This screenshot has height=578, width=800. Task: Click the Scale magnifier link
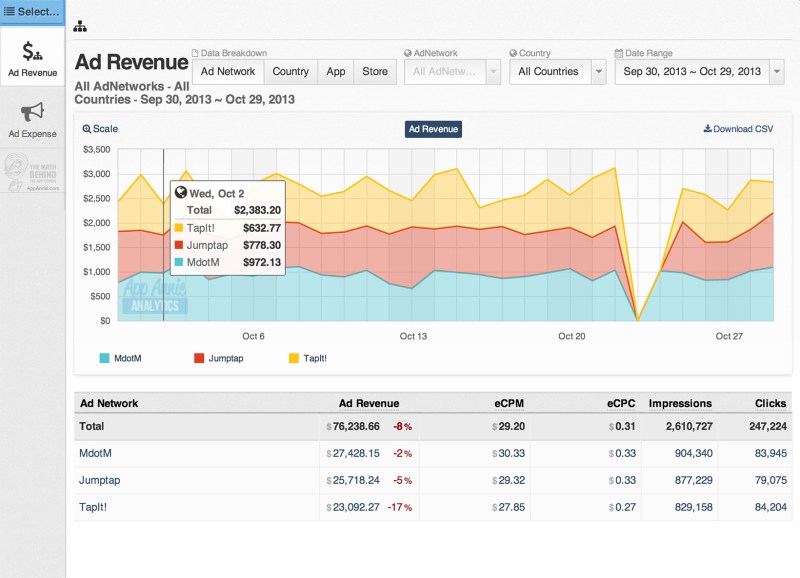[100, 129]
